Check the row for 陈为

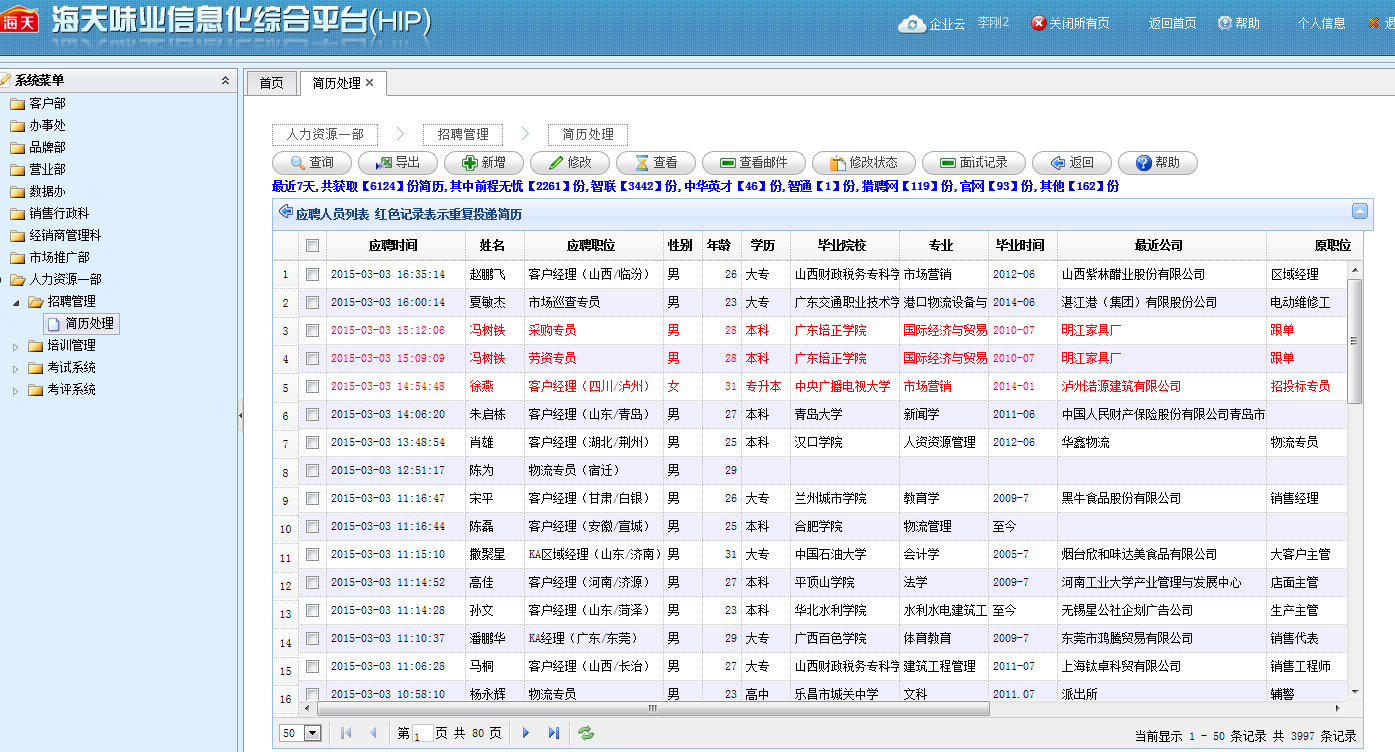click(312, 470)
